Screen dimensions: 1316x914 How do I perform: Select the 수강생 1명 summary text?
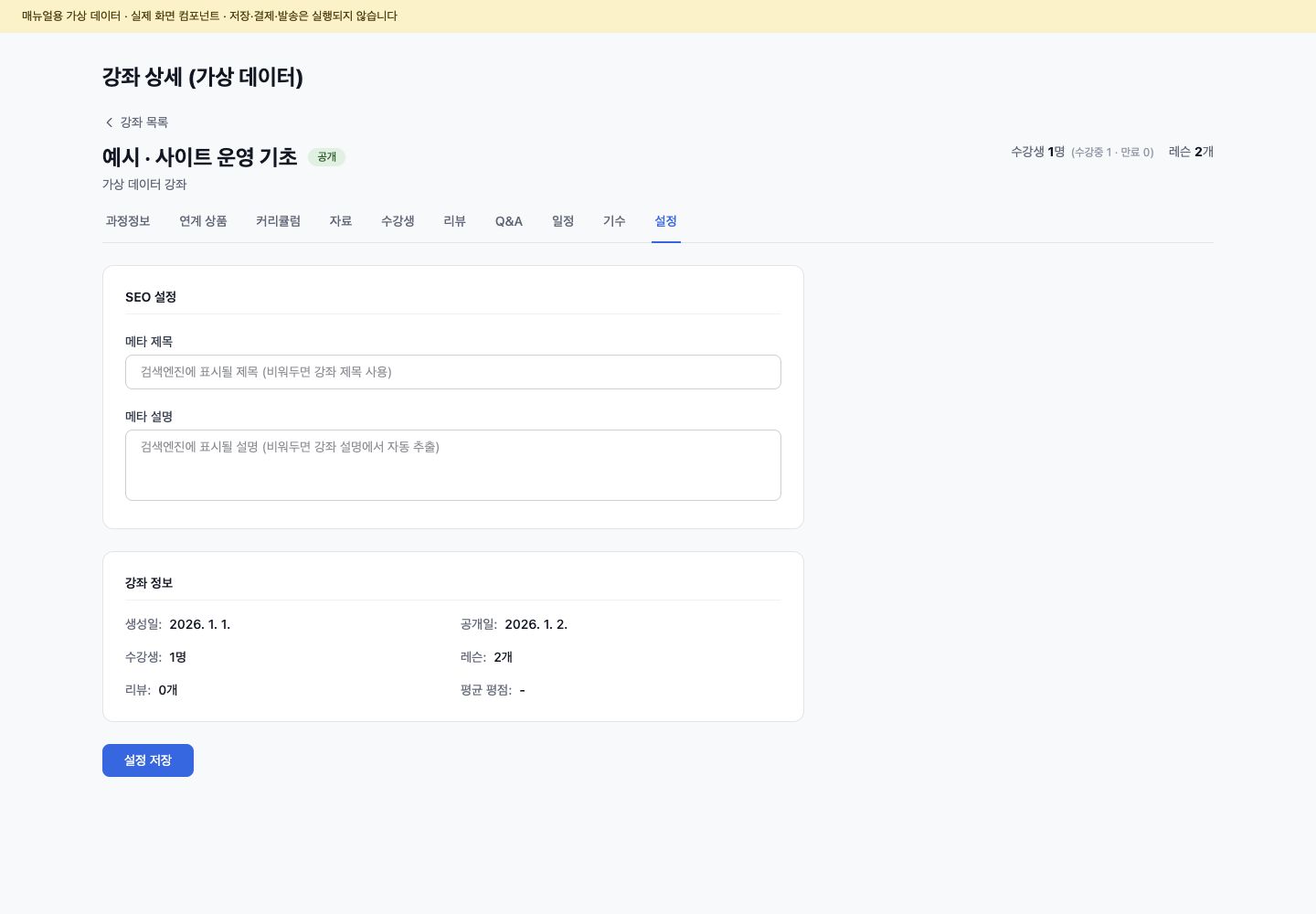click(x=1037, y=152)
